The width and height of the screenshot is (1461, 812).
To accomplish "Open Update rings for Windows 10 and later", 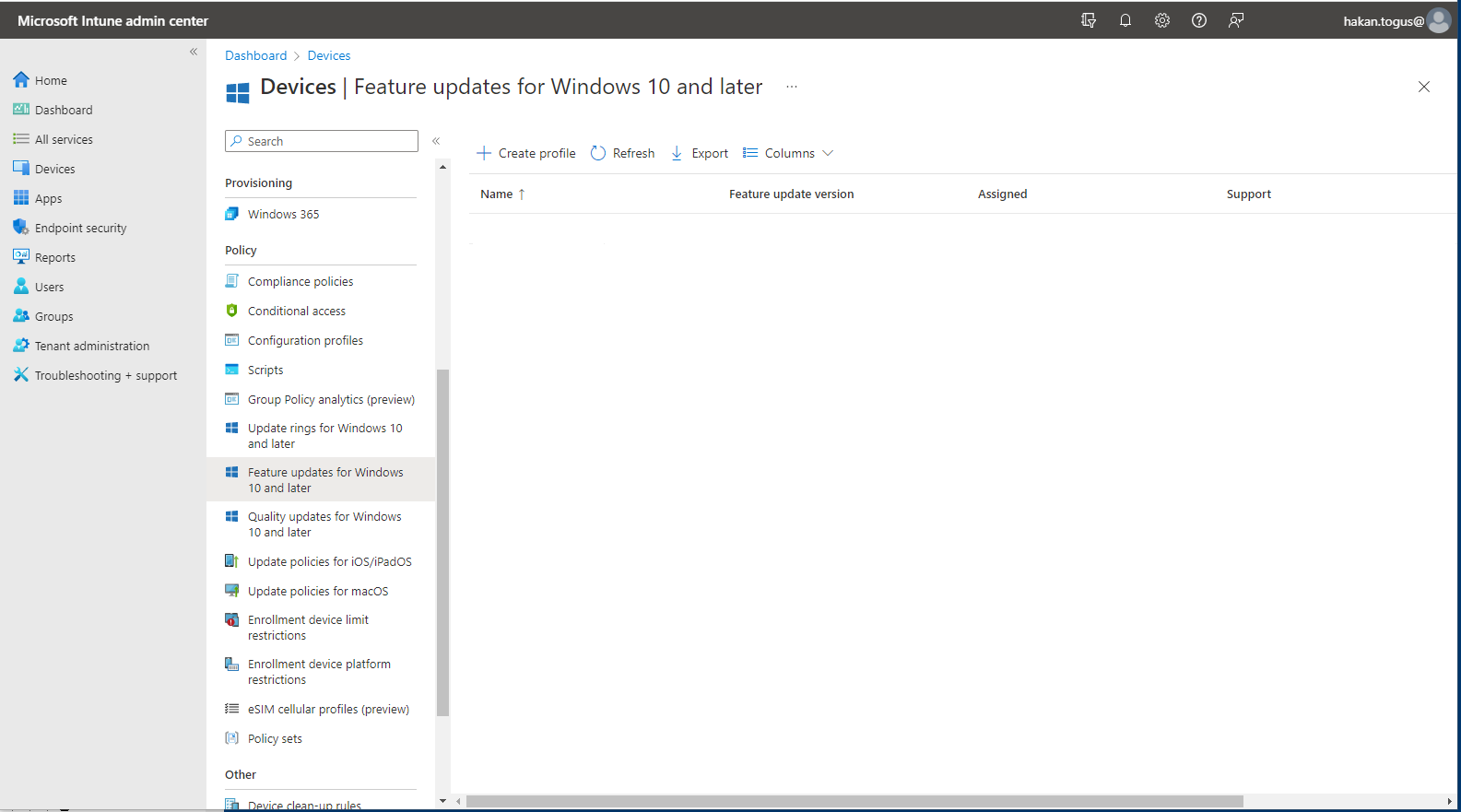I will pos(321,435).
